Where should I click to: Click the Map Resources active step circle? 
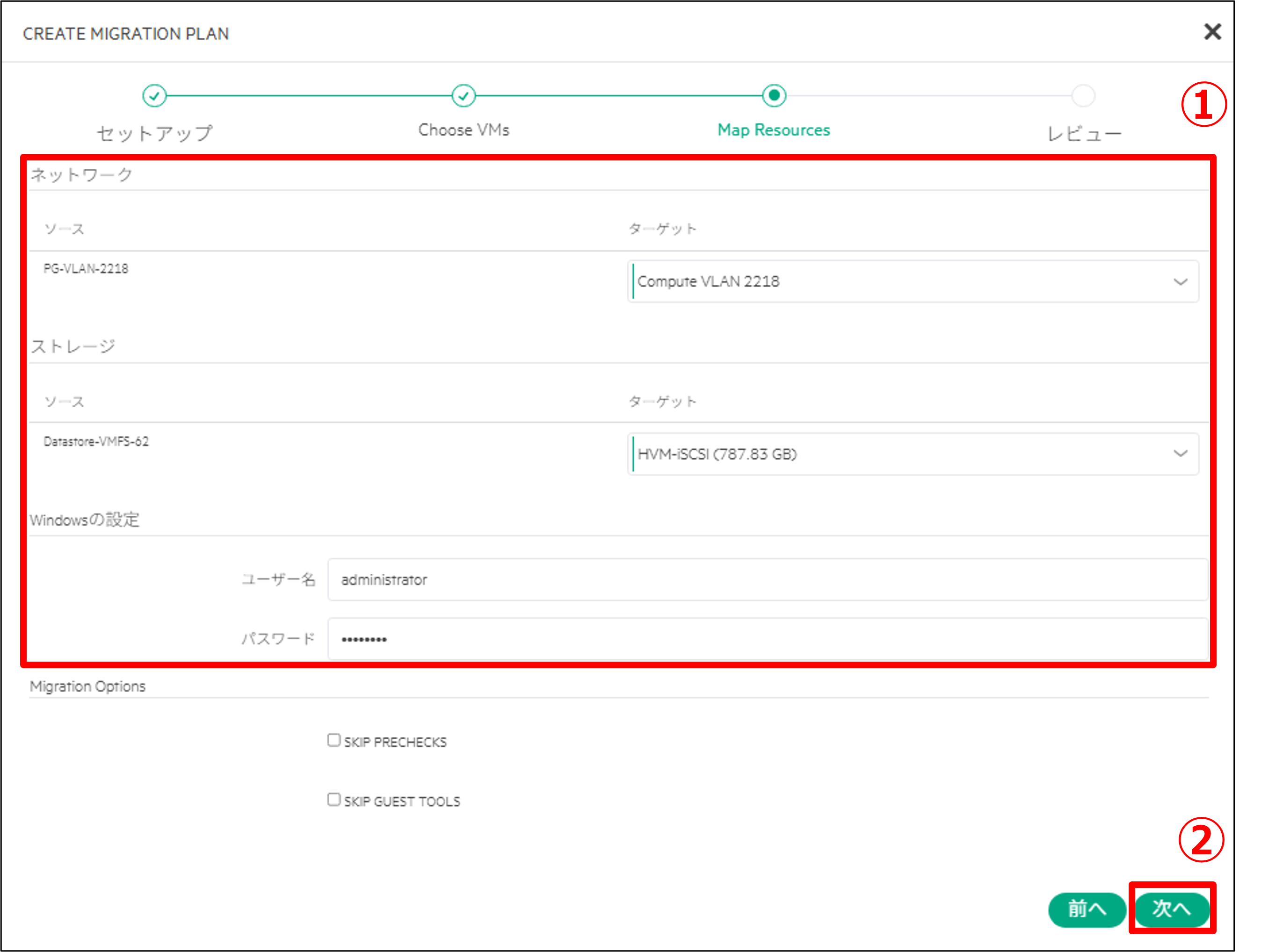(x=774, y=96)
